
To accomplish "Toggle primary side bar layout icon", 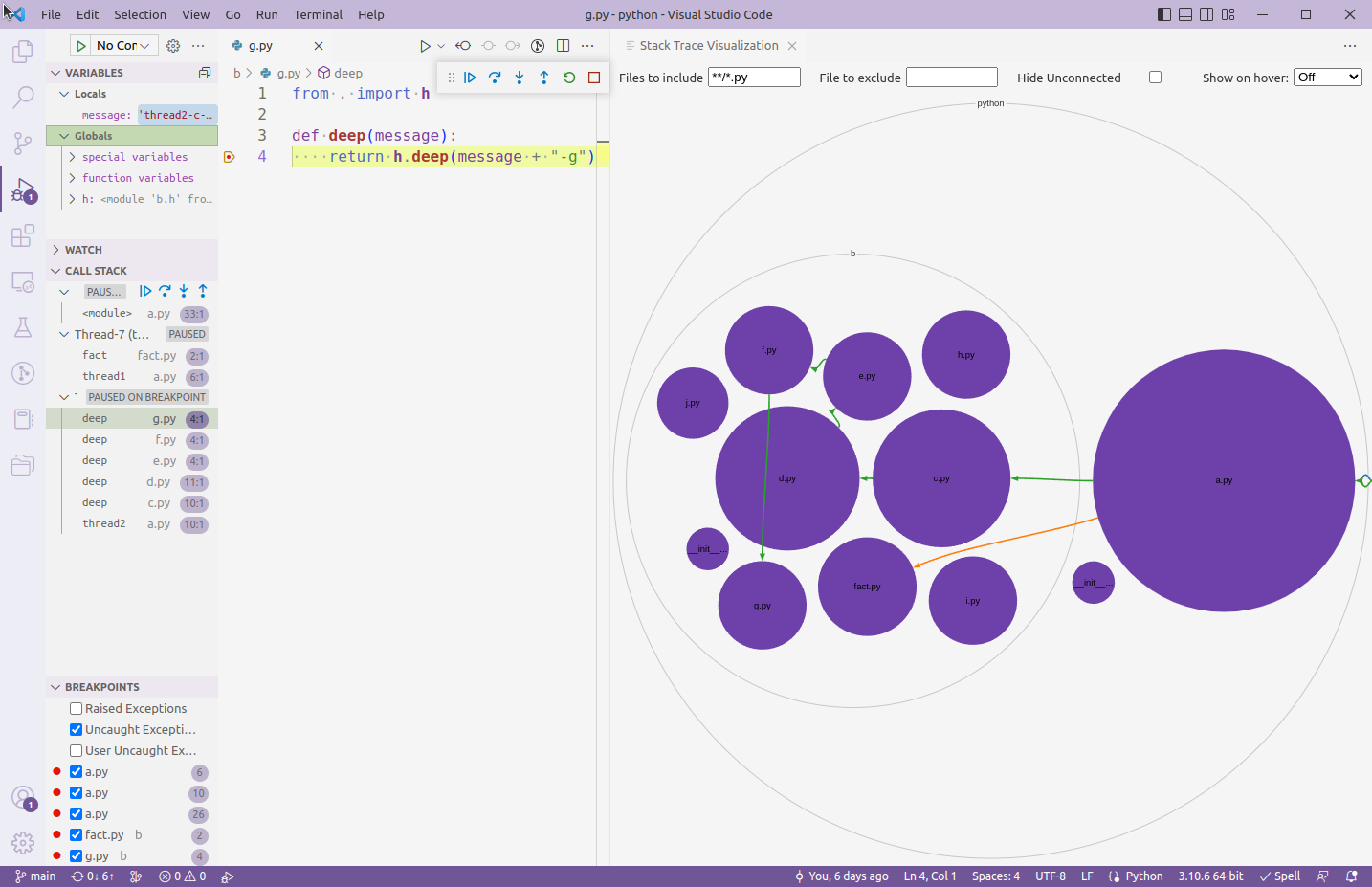I will [x=1164, y=14].
